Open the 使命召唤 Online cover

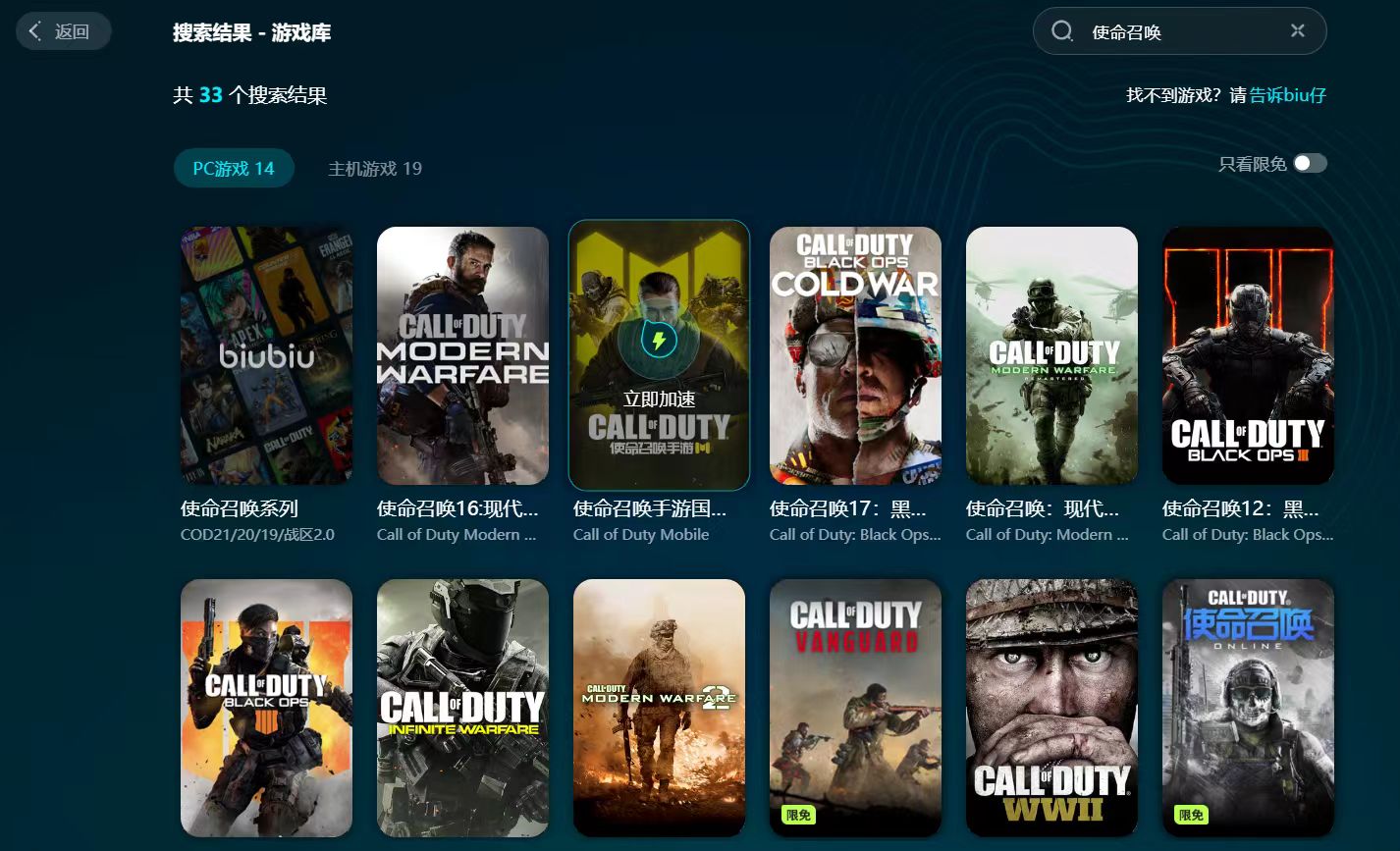click(x=1248, y=708)
